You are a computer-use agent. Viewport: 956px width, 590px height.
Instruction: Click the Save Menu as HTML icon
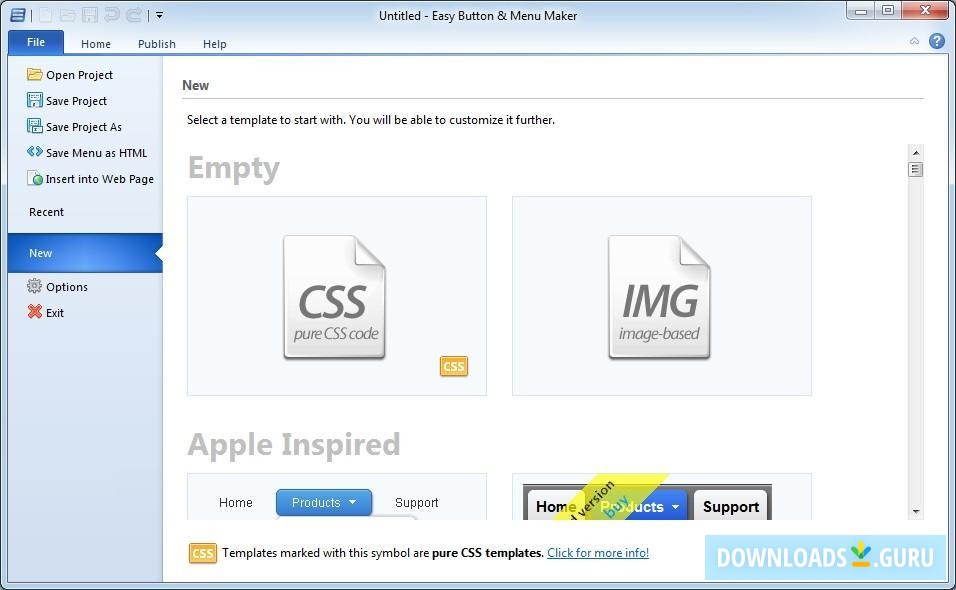[x=35, y=152]
